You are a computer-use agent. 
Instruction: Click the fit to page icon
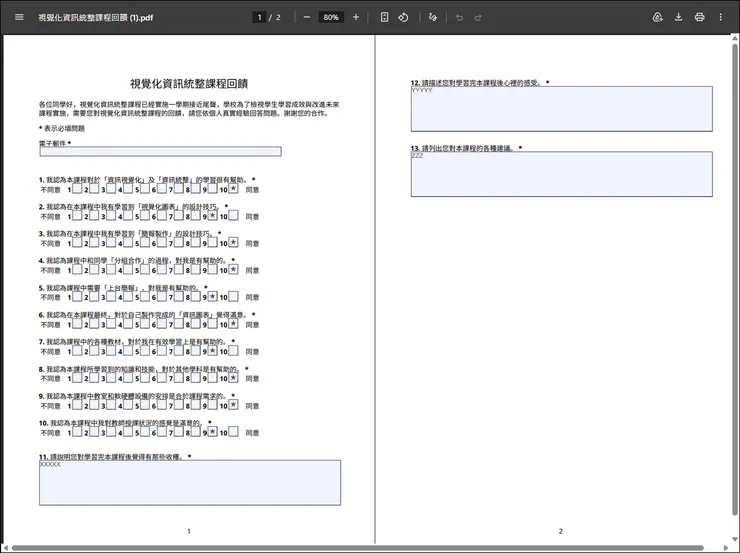click(x=385, y=17)
